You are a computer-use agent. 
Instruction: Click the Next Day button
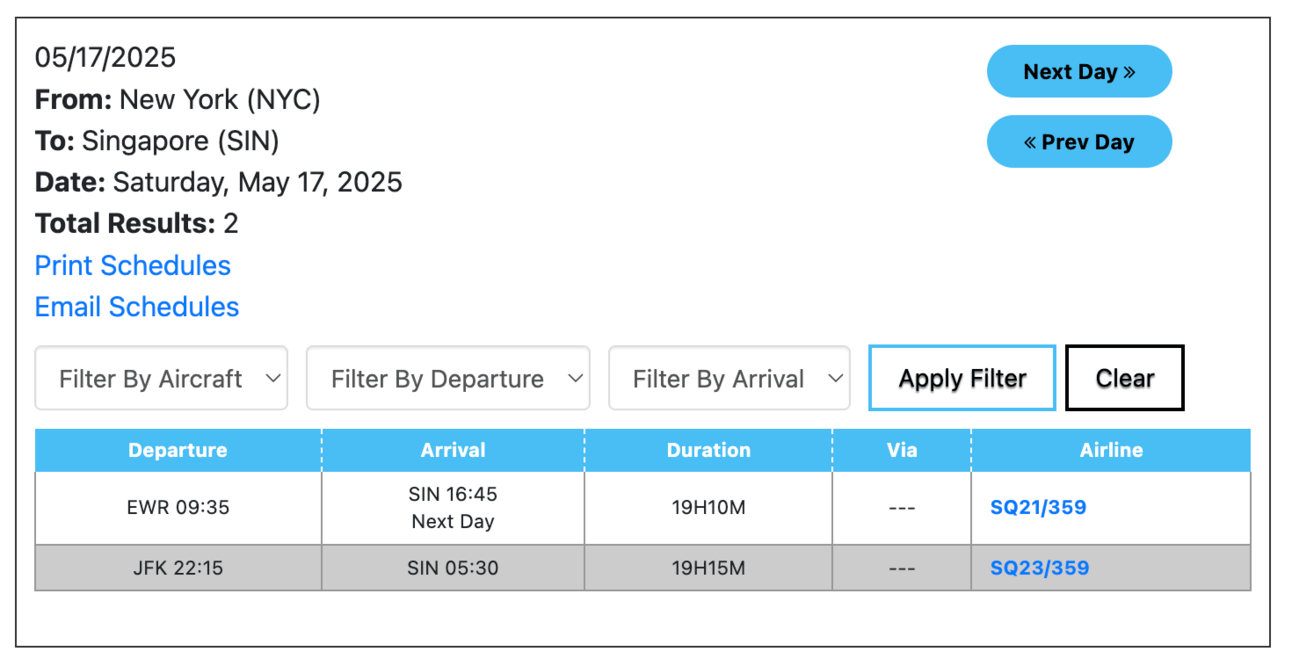(x=1078, y=72)
